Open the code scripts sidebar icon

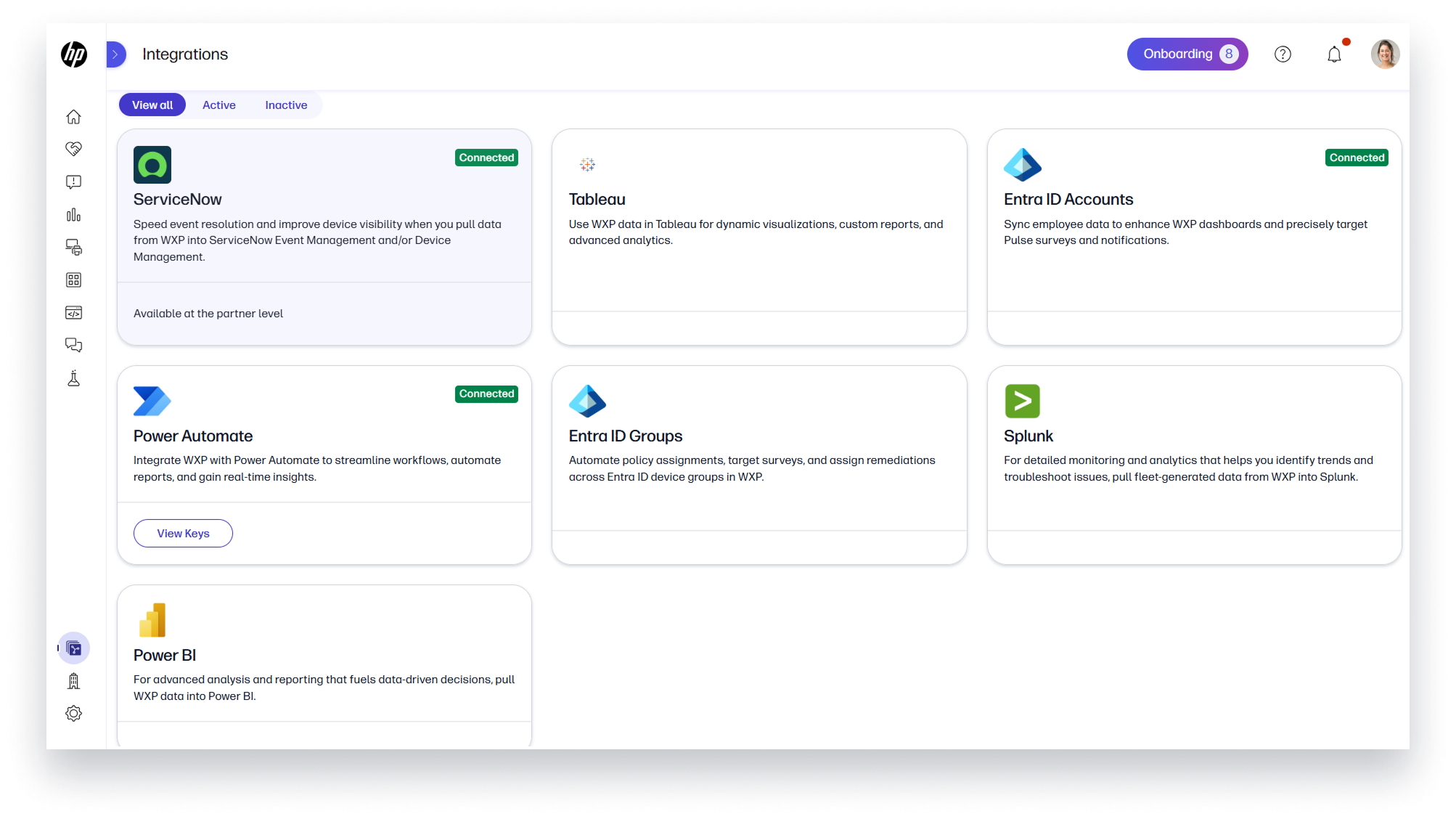[x=73, y=313]
